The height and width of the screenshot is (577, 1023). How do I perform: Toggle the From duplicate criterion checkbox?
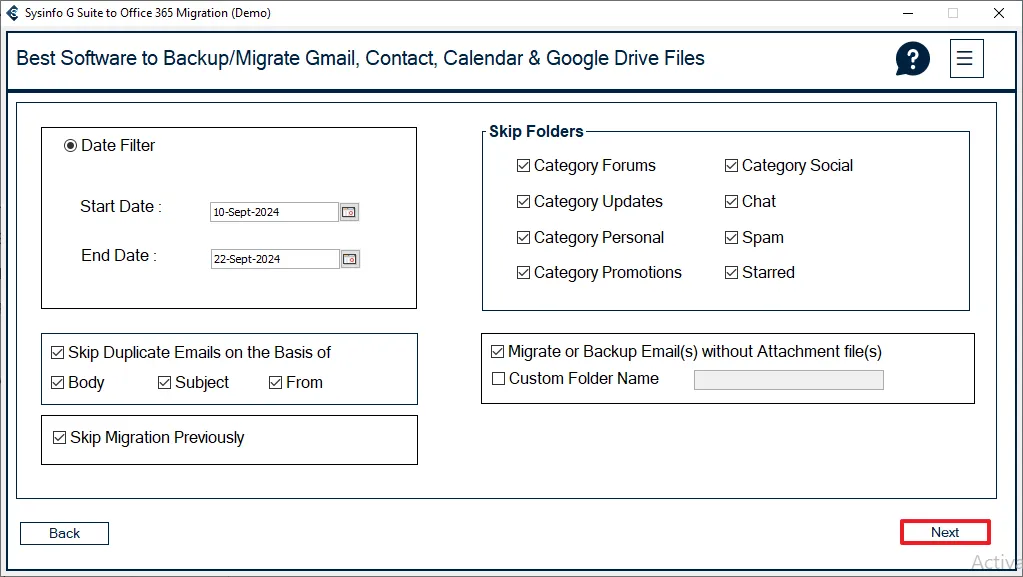275,382
